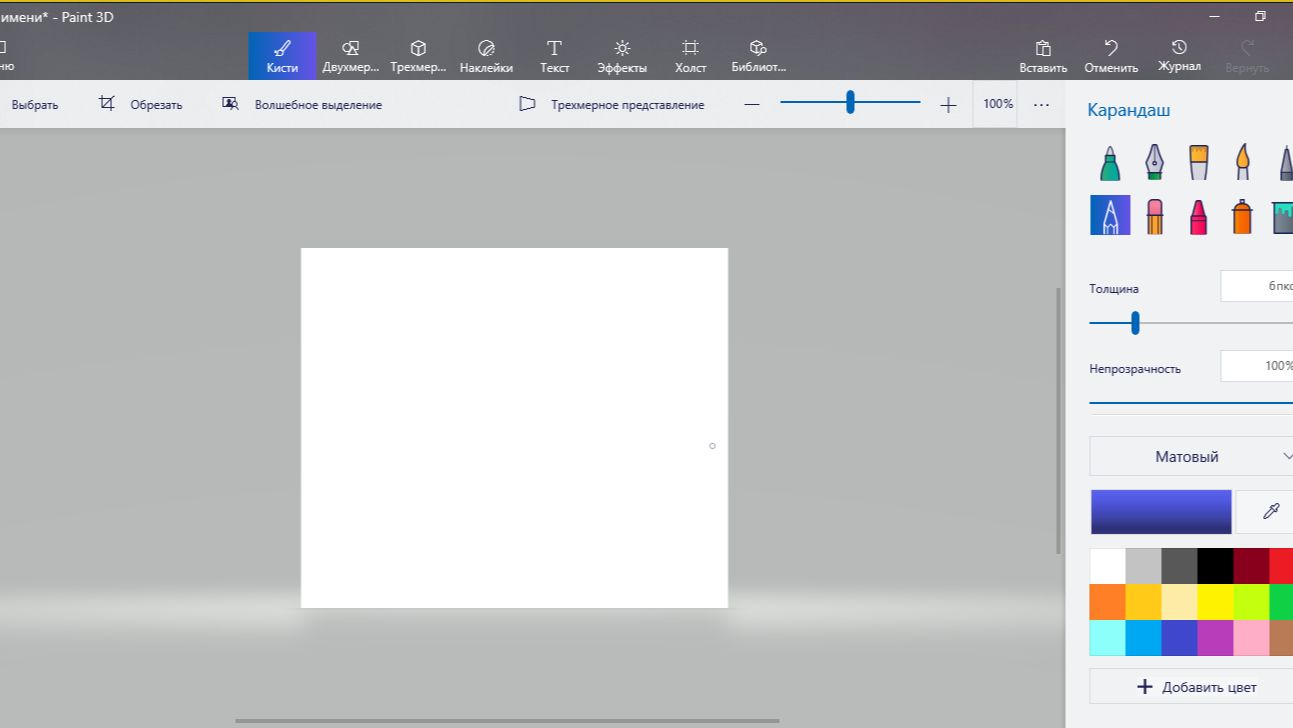Activate Волшебное выделение magic select
Viewport: 1293px width, 728px height.
[x=302, y=104]
